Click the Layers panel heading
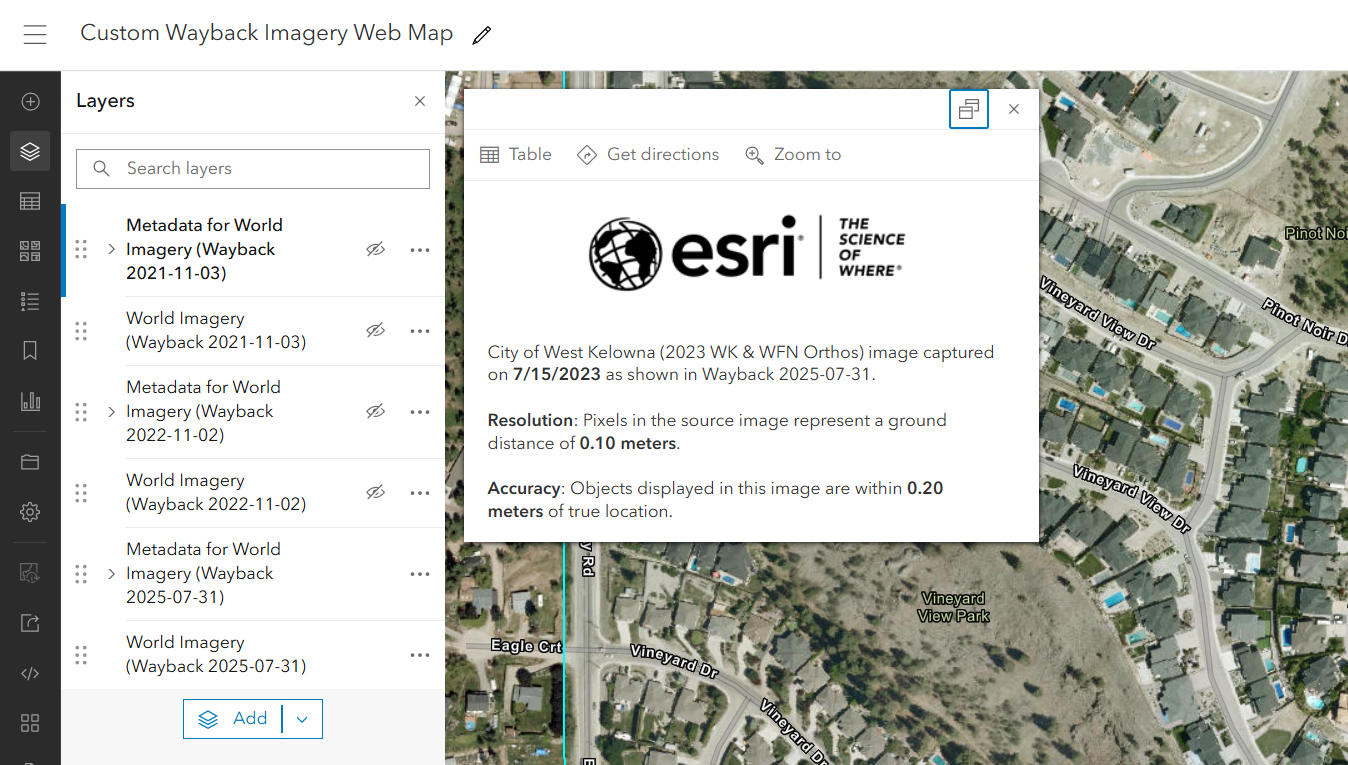This screenshot has width=1348, height=765. coord(105,101)
